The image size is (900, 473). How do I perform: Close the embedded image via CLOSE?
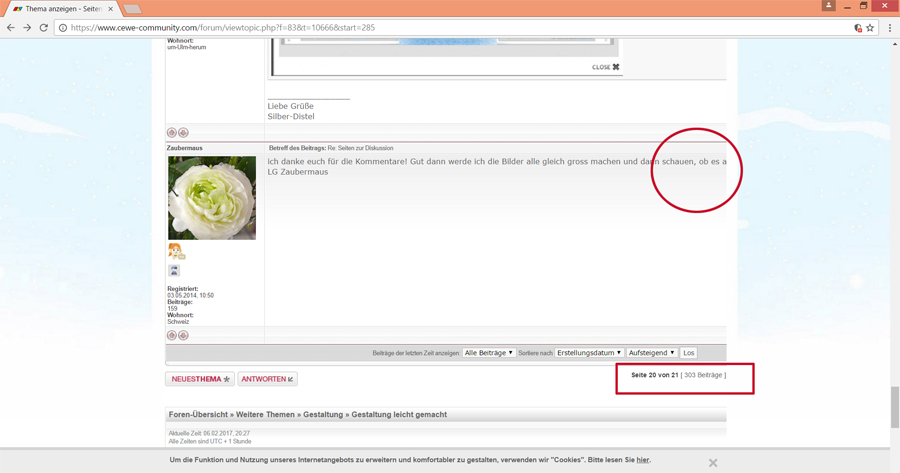tap(606, 67)
